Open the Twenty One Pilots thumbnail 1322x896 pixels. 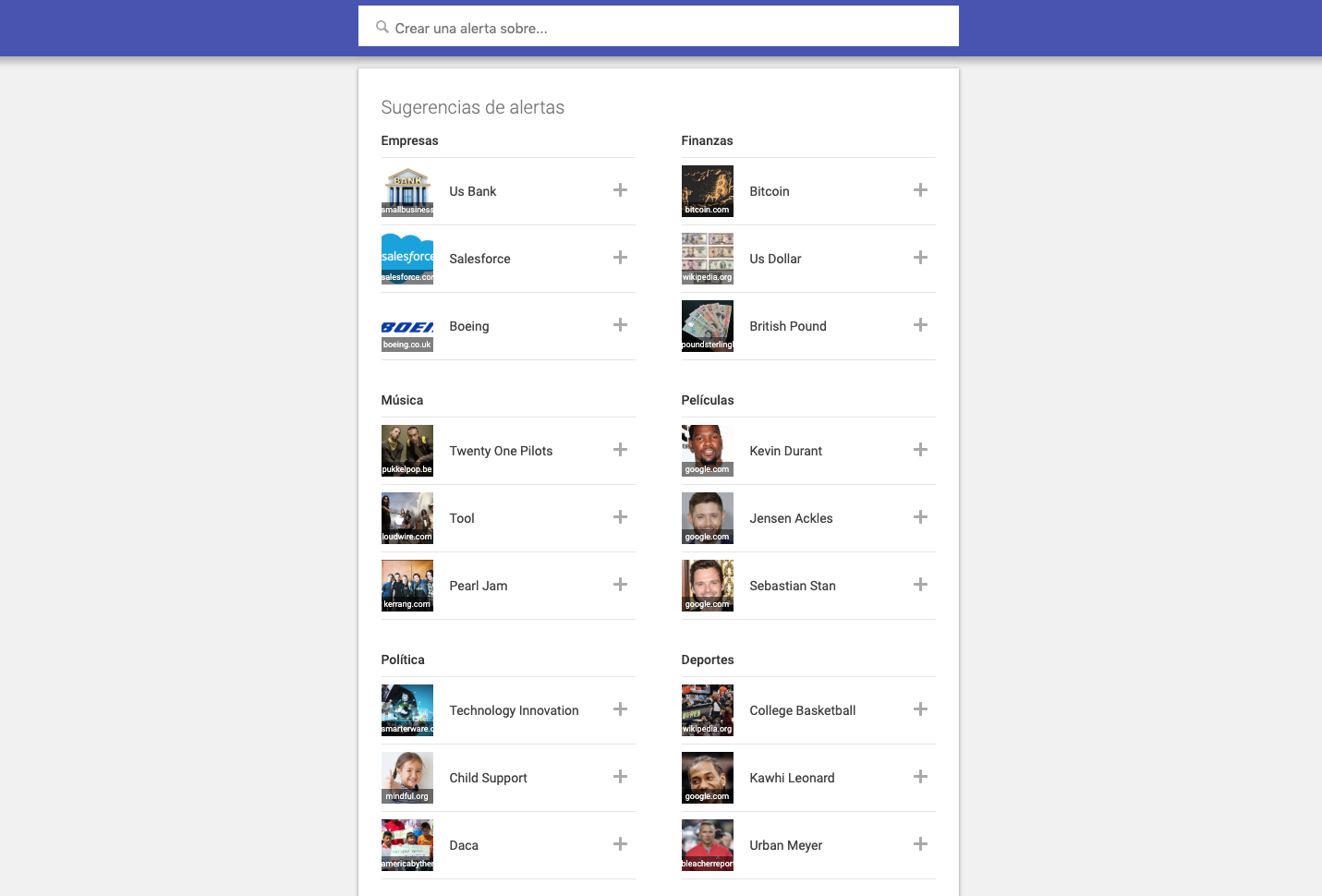pos(407,451)
